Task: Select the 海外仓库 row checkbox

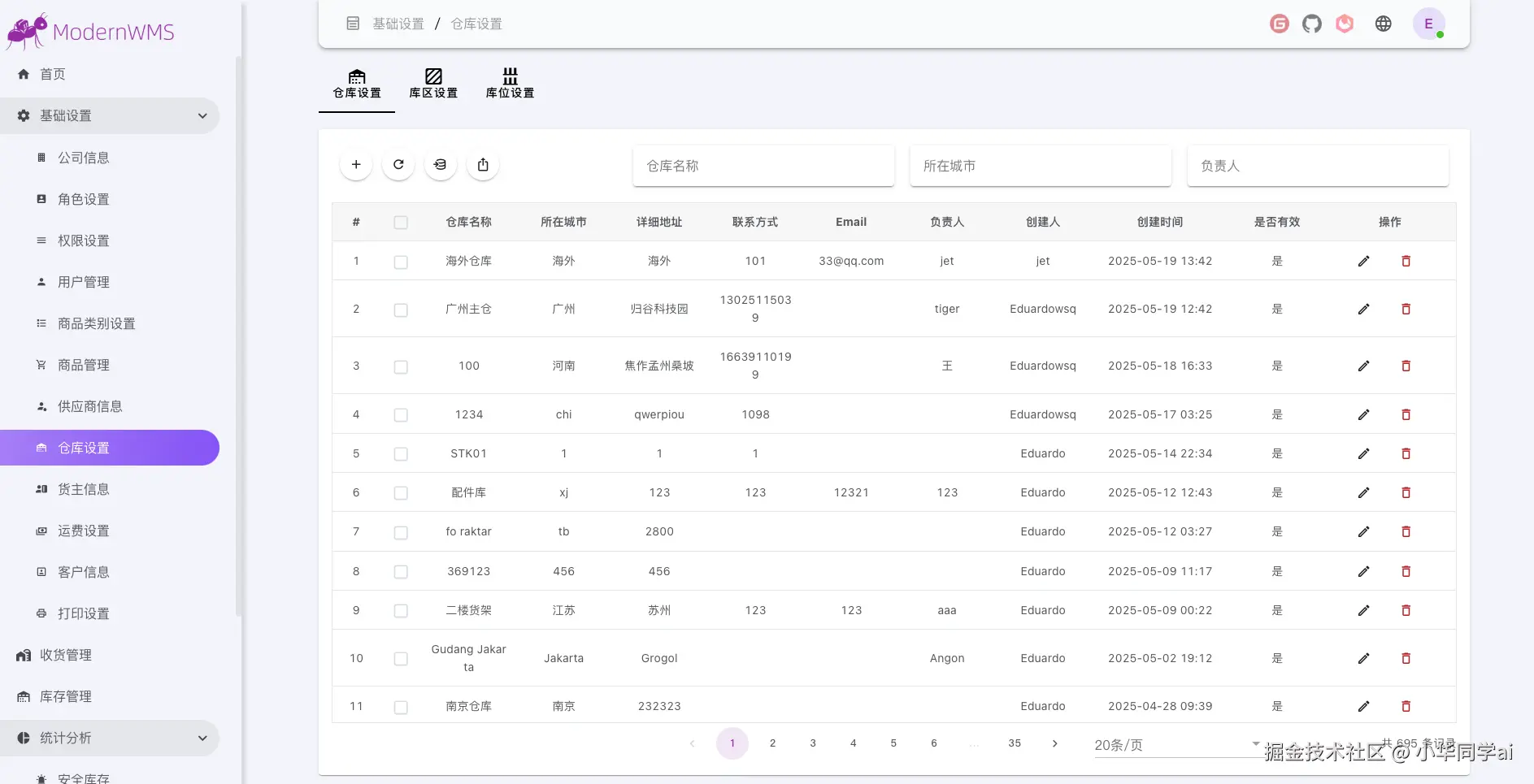Action: (x=401, y=262)
